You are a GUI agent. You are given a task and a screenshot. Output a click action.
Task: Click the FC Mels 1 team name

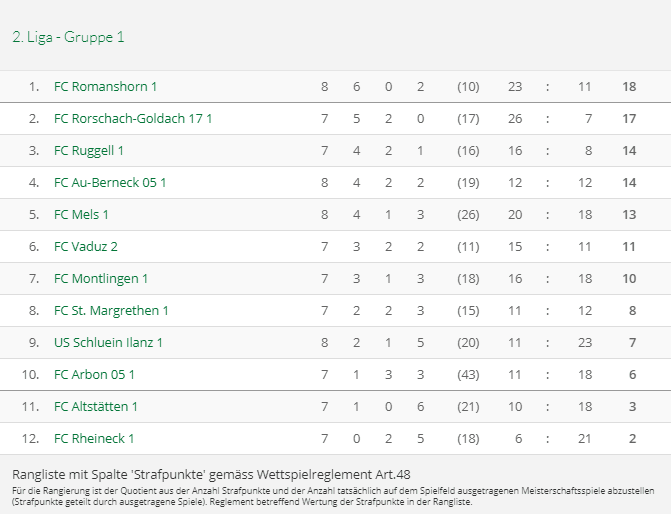click(82, 215)
